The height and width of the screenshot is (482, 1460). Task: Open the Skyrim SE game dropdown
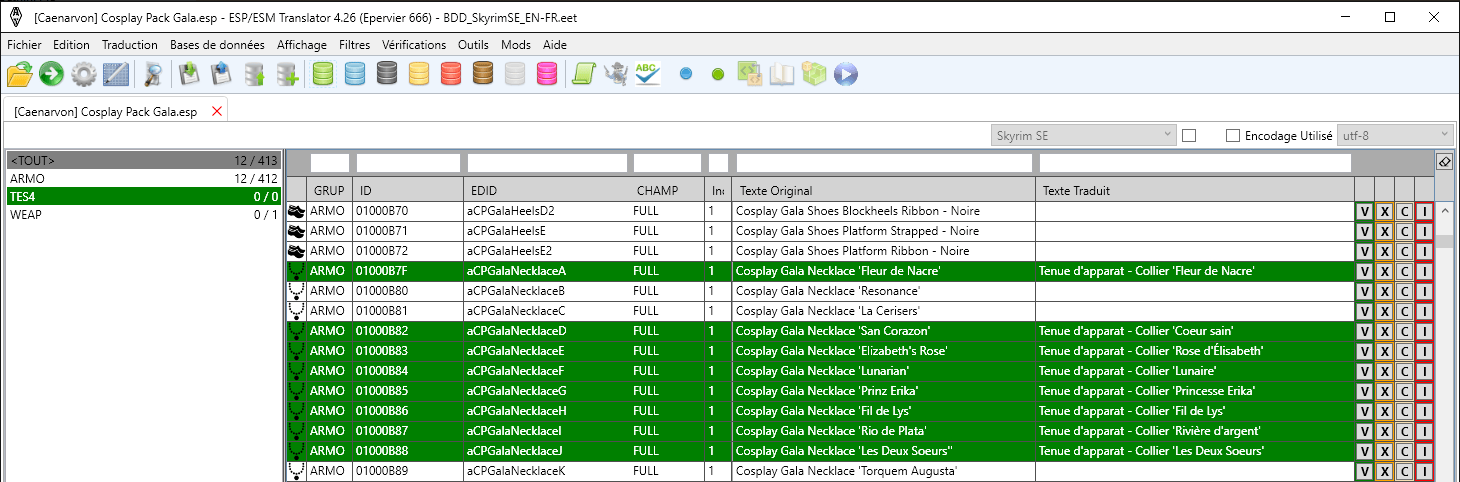click(x=1084, y=136)
